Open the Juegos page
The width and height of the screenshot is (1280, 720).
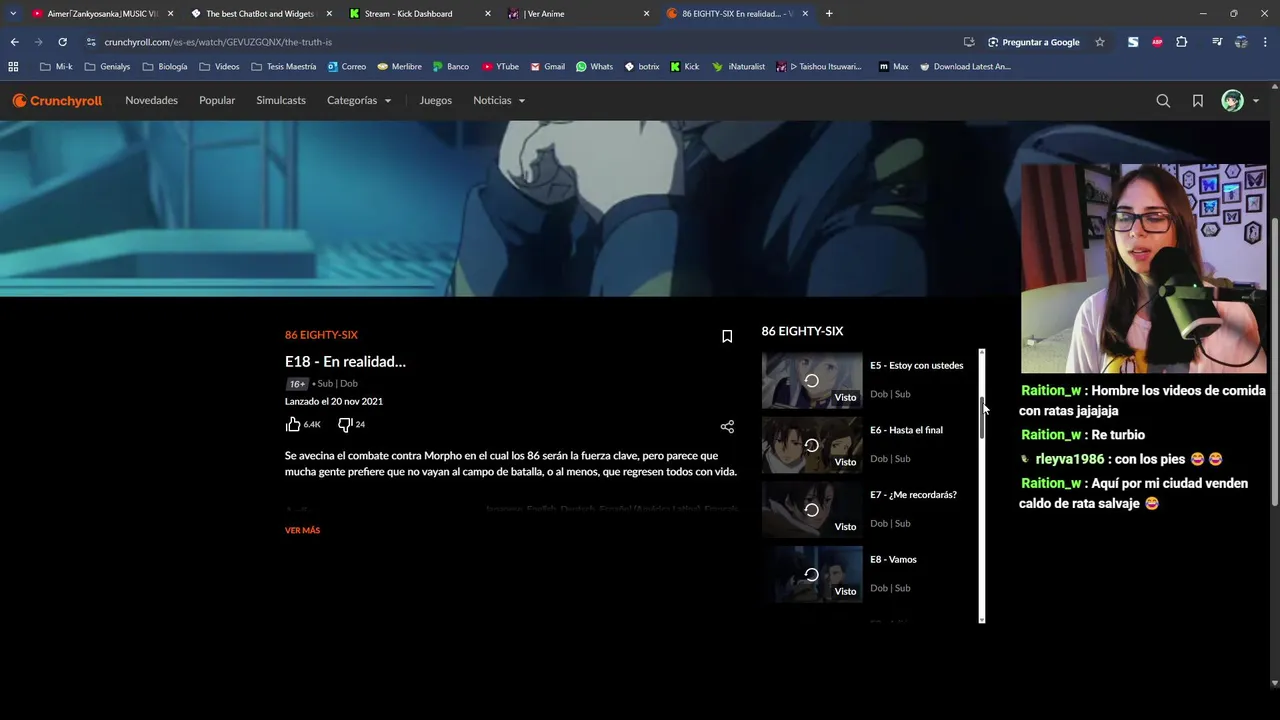pos(435,100)
